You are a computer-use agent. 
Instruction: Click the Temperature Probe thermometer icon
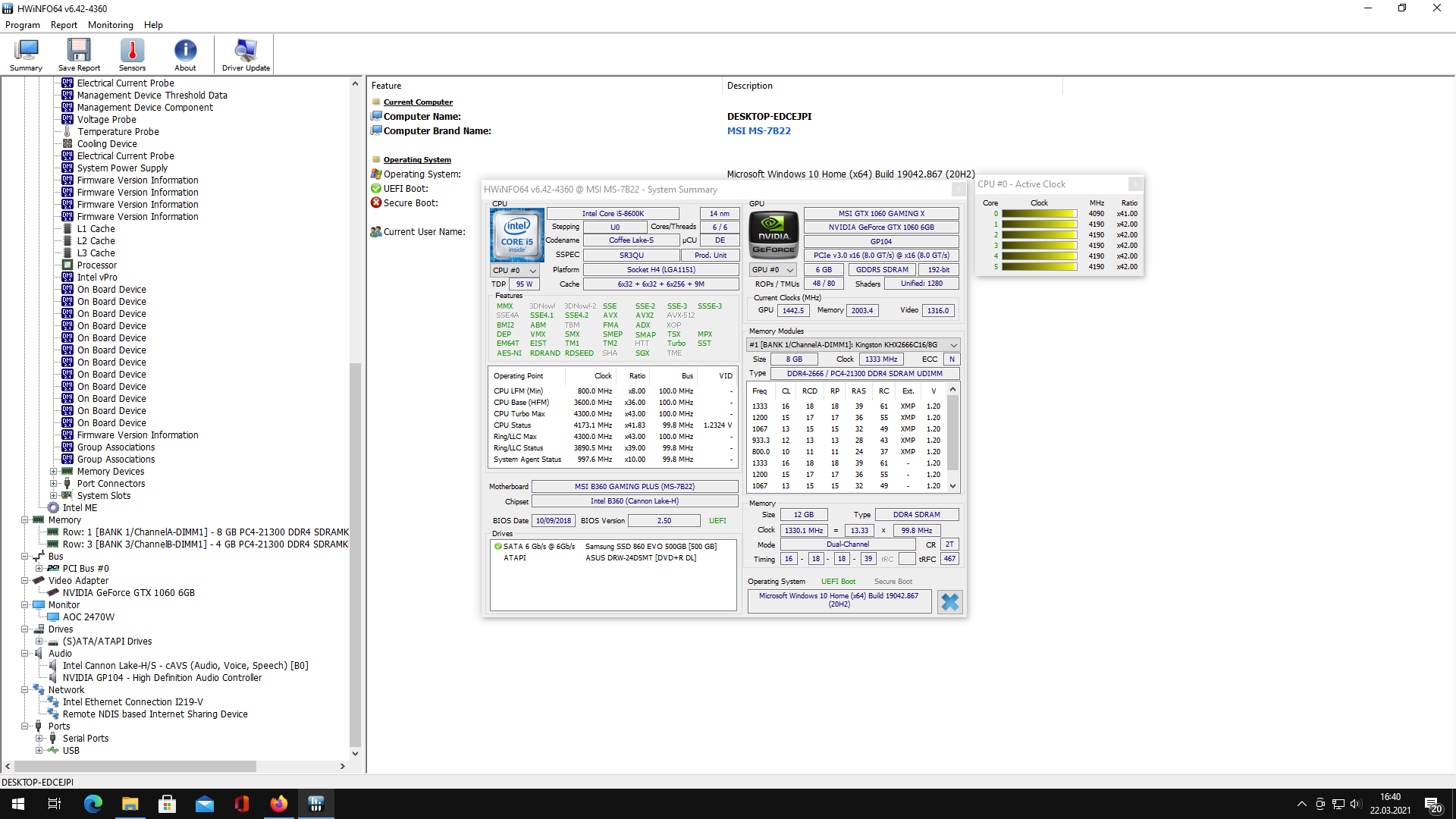point(67,132)
